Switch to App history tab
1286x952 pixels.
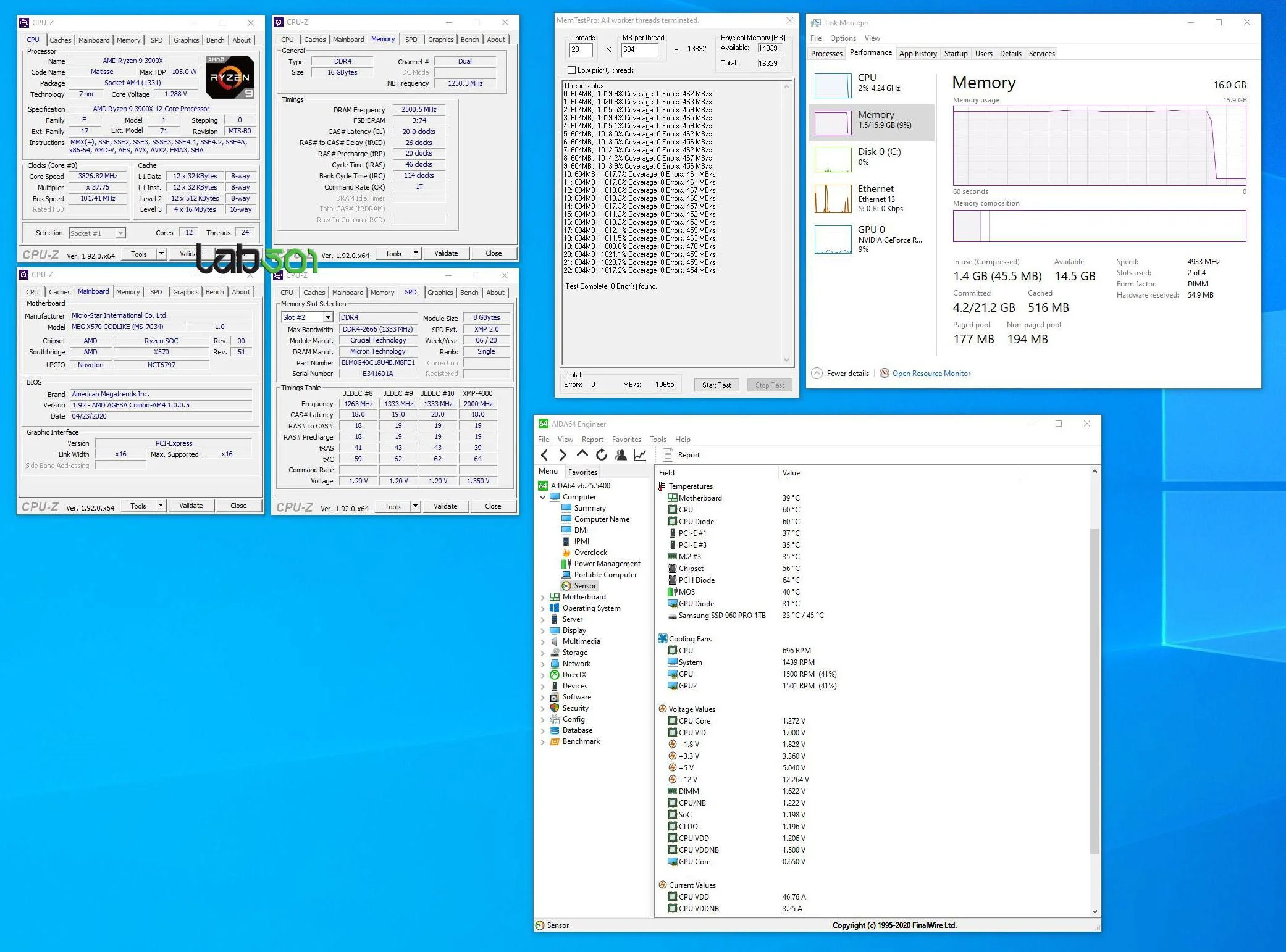917,54
